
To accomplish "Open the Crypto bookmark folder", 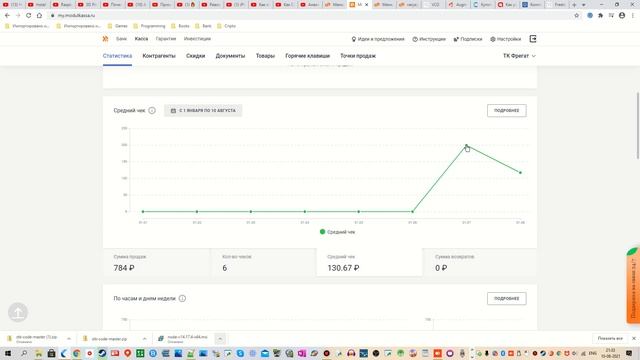I will 227,26.
